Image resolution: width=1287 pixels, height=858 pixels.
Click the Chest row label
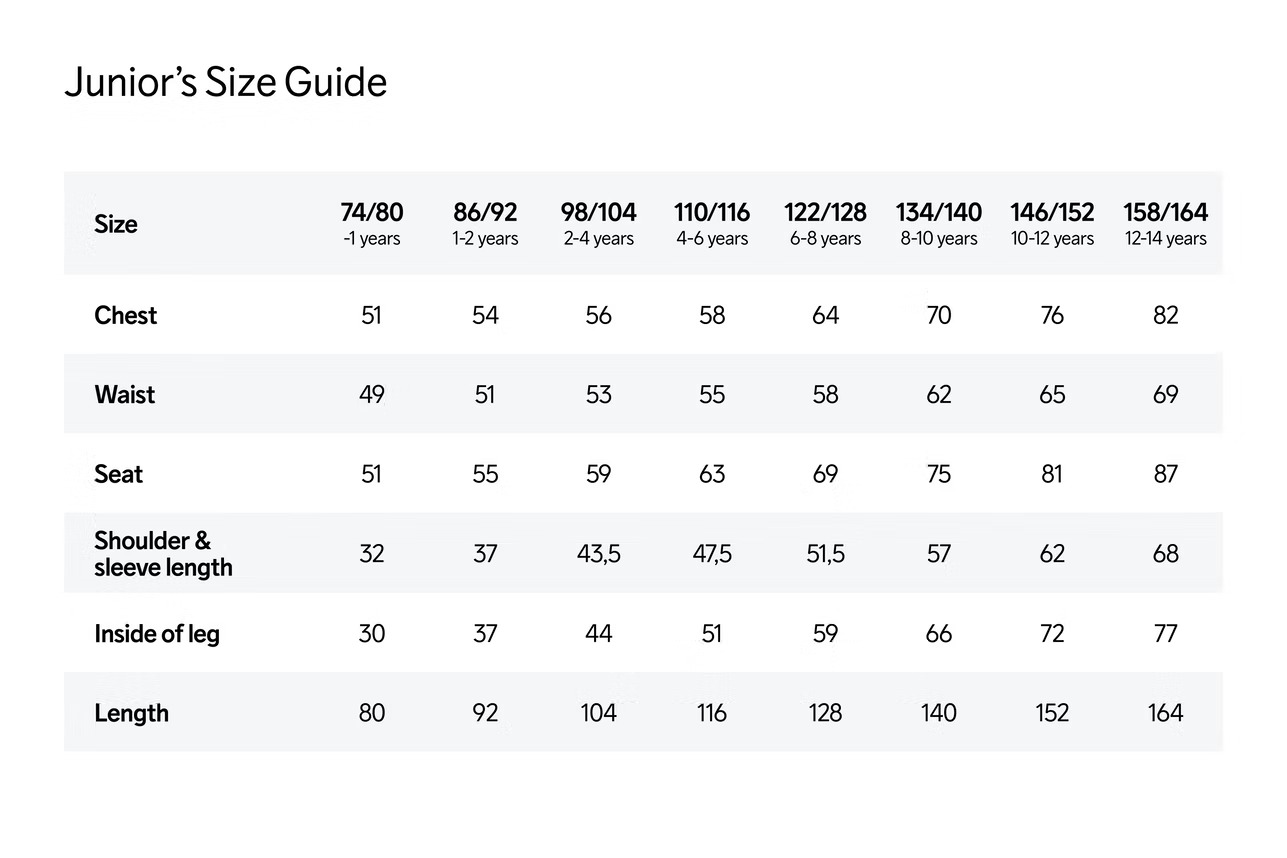click(126, 316)
